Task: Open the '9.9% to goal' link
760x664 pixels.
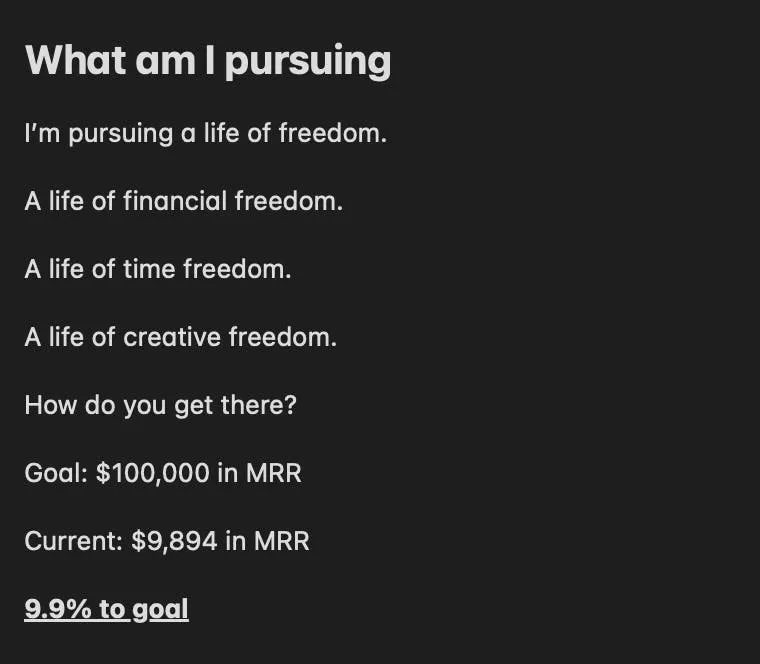Action: click(x=106, y=609)
